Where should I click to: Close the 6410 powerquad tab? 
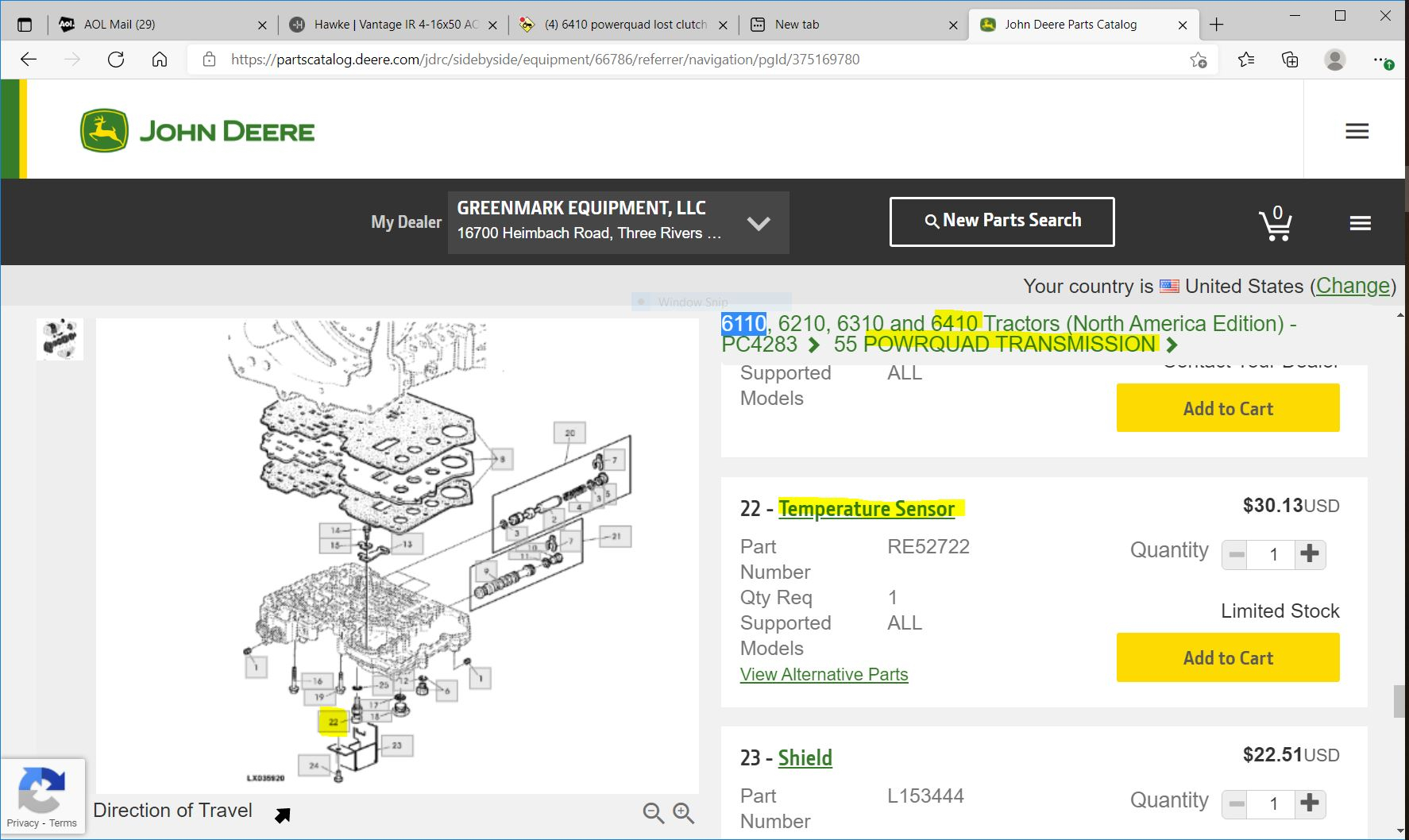point(723,25)
